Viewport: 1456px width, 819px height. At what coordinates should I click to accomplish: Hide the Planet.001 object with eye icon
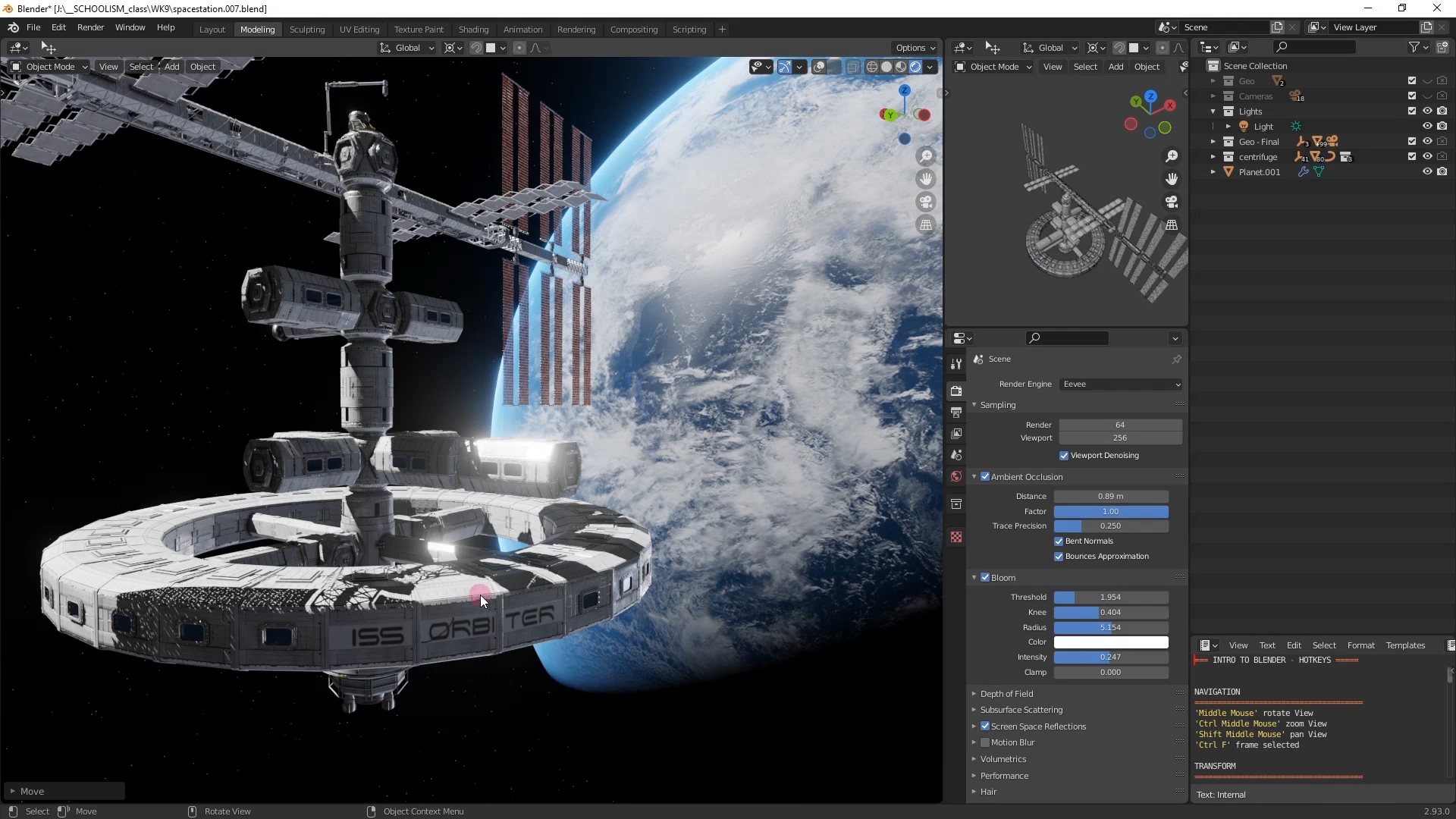[x=1426, y=172]
